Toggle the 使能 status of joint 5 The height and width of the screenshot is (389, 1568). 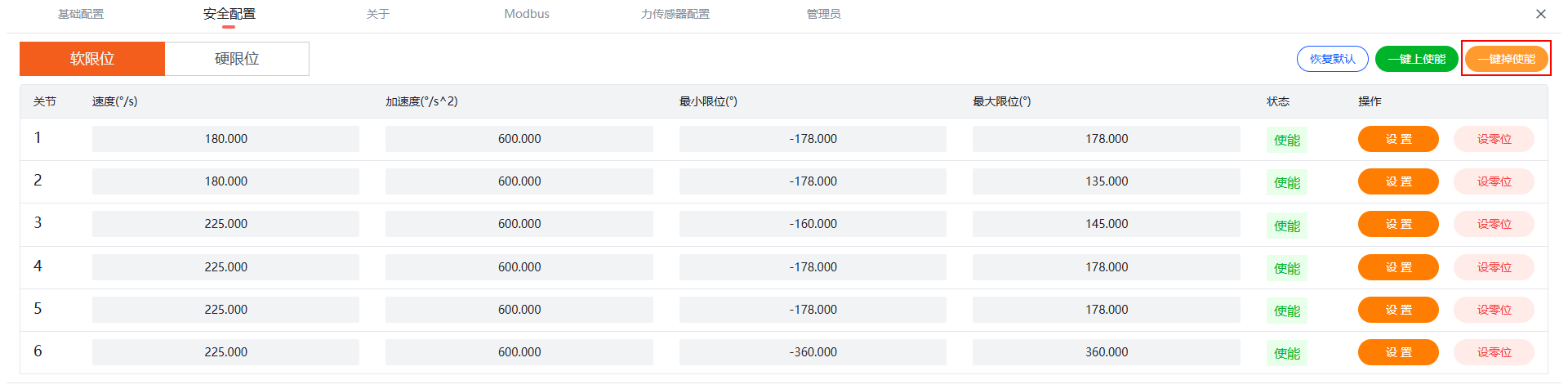[x=1286, y=311]
